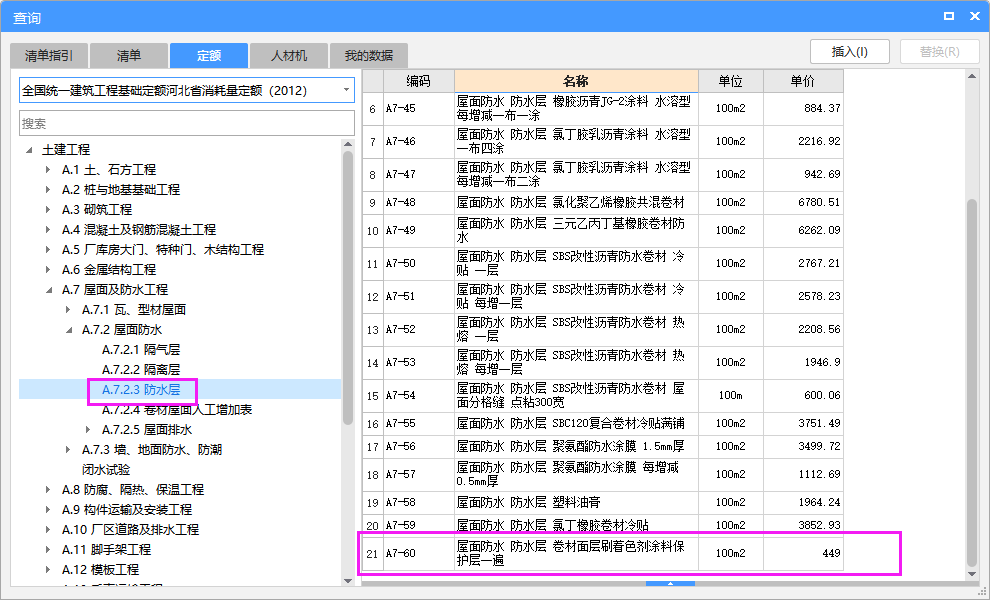
Task: Expand A.1 土、石方工程
Action: point(49,169)
